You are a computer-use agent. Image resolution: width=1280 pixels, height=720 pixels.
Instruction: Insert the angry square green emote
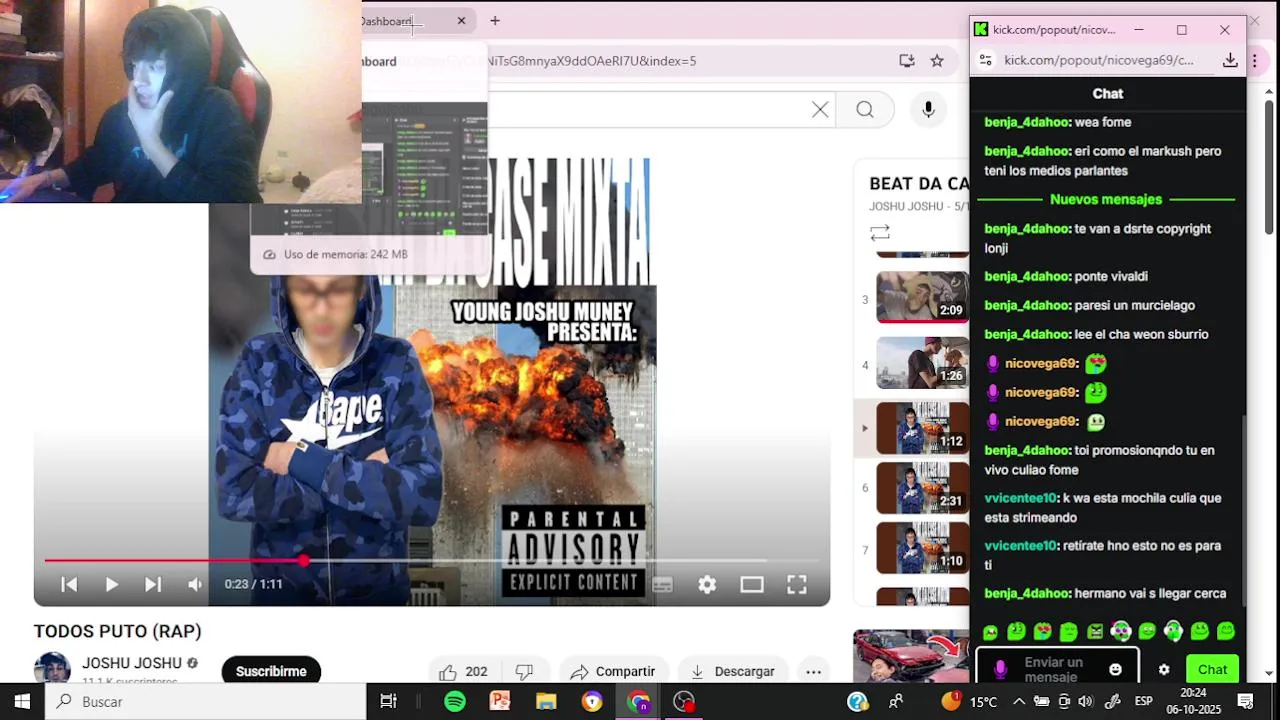(1095, 631)
